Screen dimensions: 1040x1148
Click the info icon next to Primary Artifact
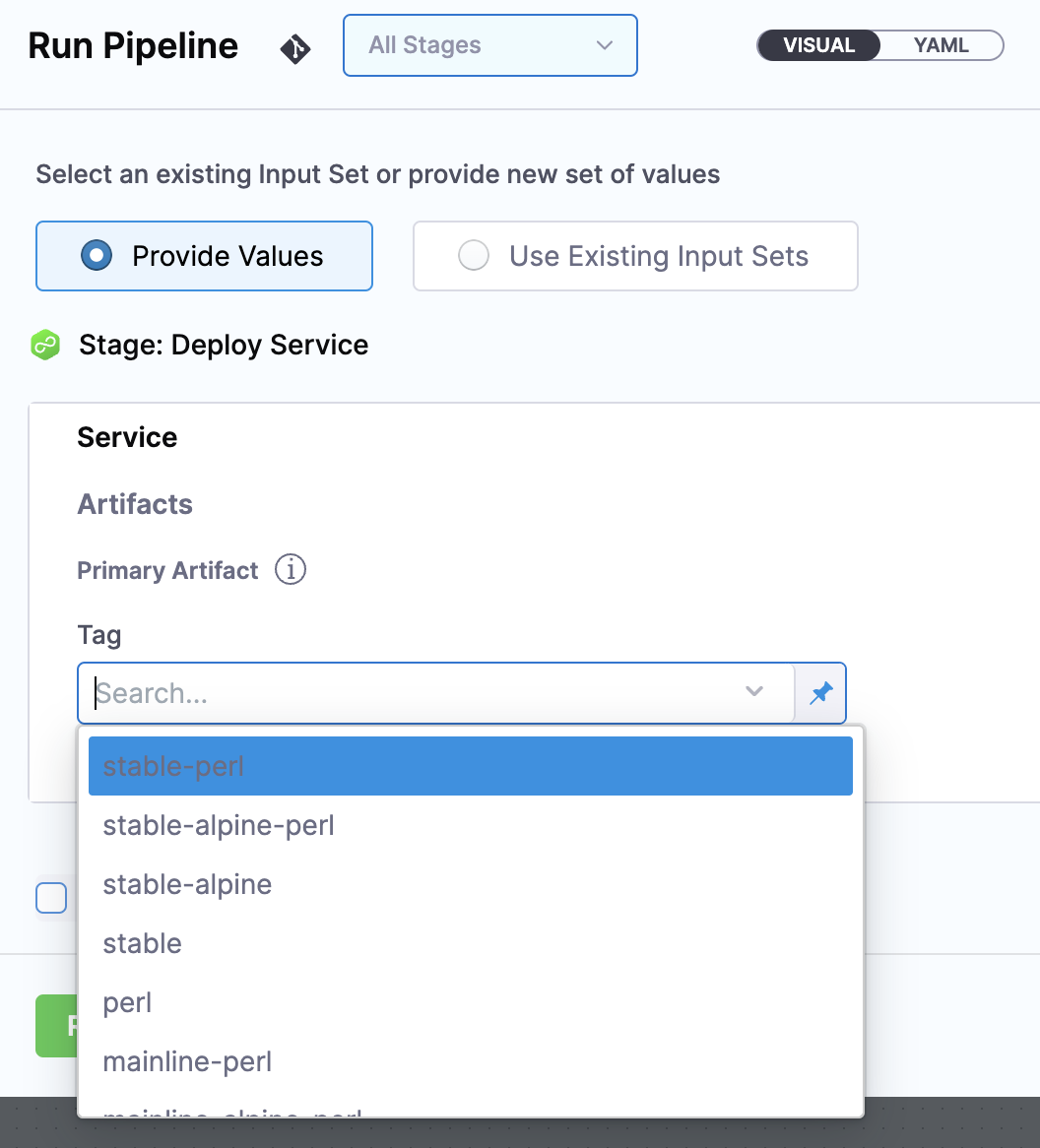coord(291,570)
